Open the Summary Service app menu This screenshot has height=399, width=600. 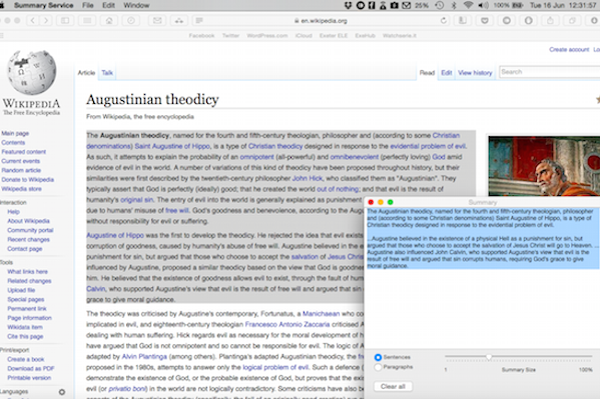43,5
